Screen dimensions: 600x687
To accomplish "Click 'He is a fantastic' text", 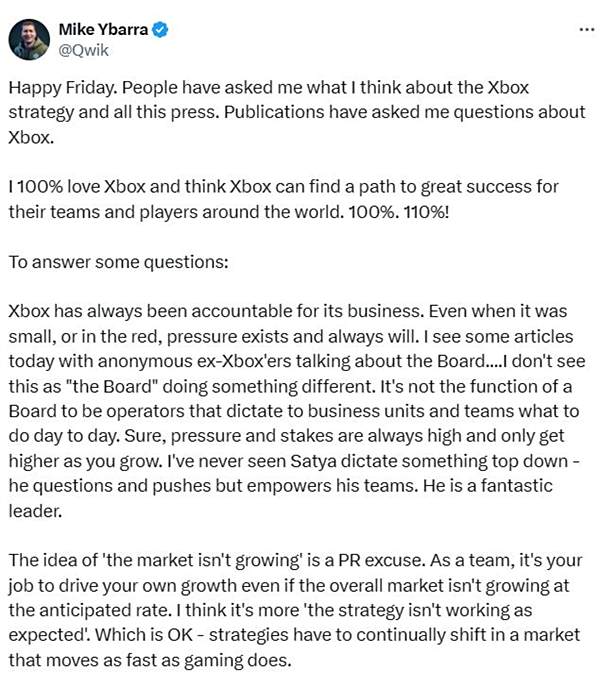I will (487, 486).
